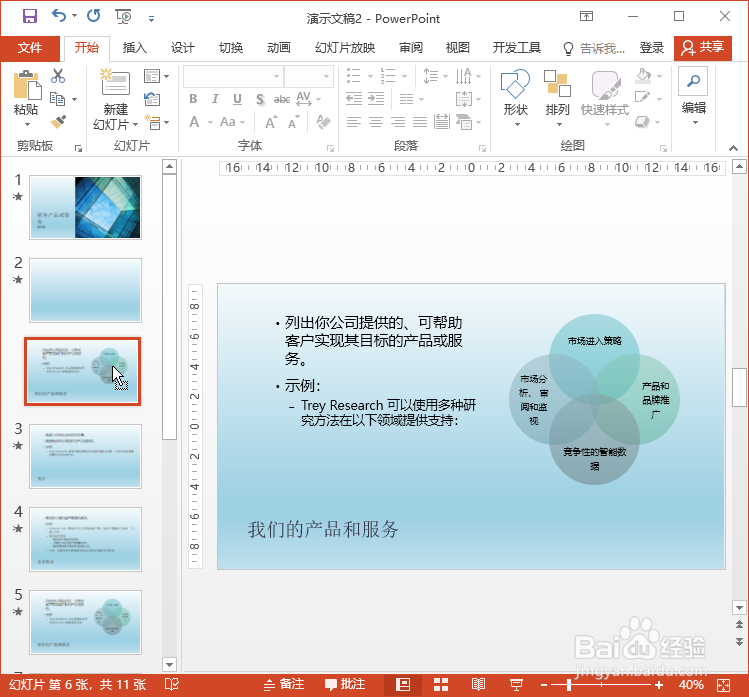Click the zoom slider handle
This screenshot has height=697, width=749.
click(x=568, y=685)
